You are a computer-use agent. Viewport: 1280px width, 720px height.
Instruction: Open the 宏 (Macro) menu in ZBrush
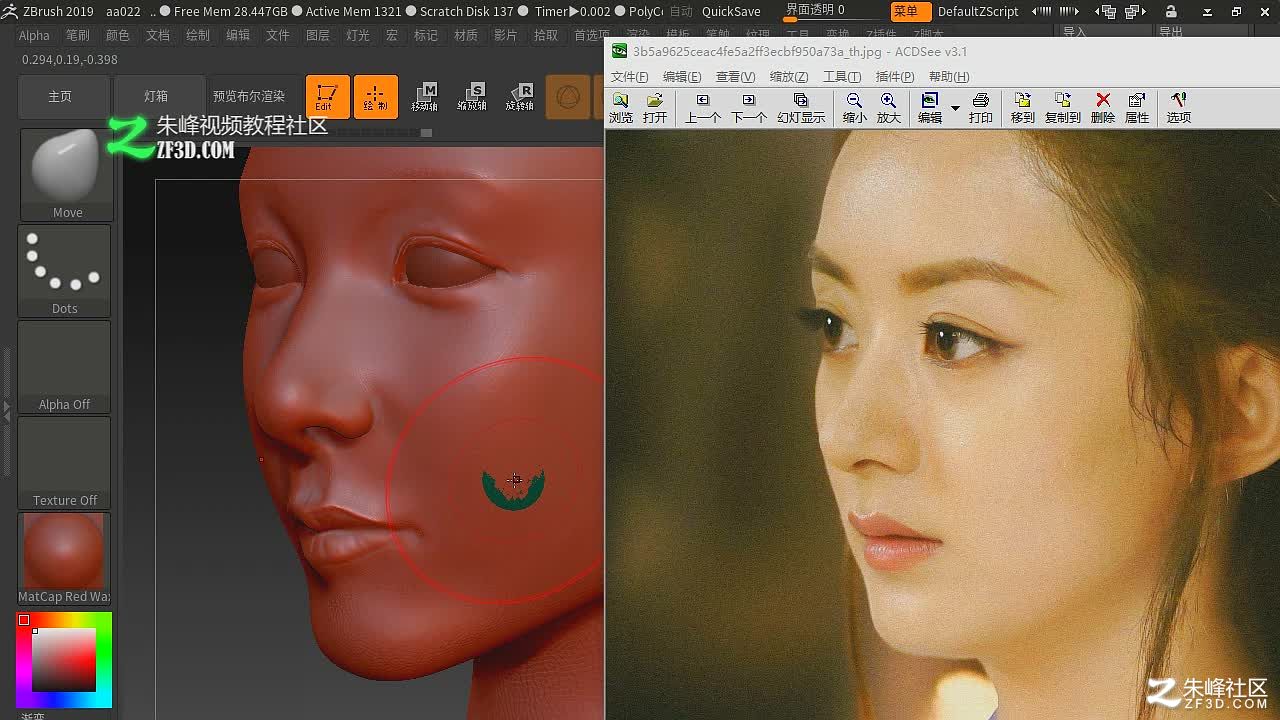click(x=392, y=35)
